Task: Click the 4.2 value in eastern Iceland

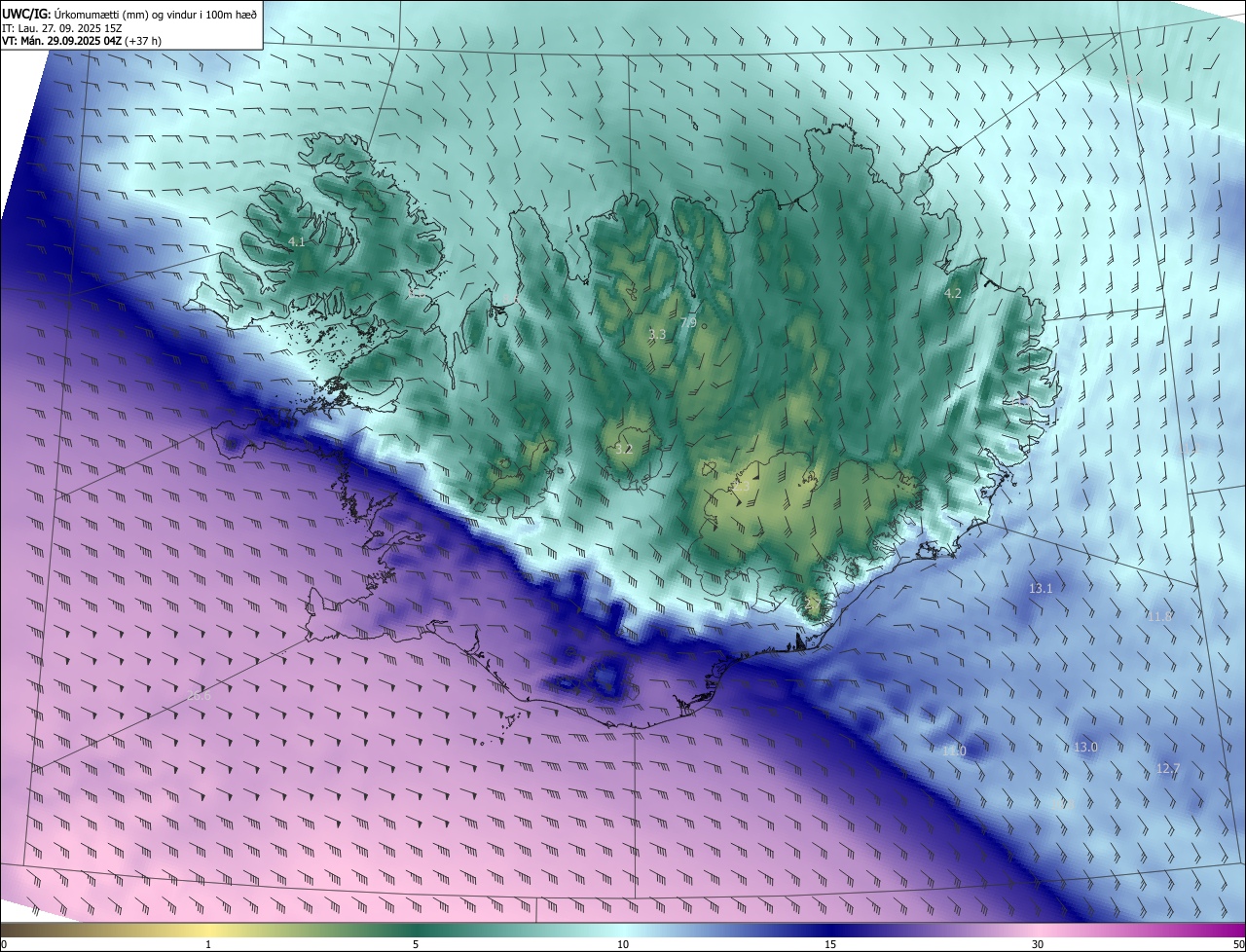Action: pyautogui.click(x=953, y=293)
